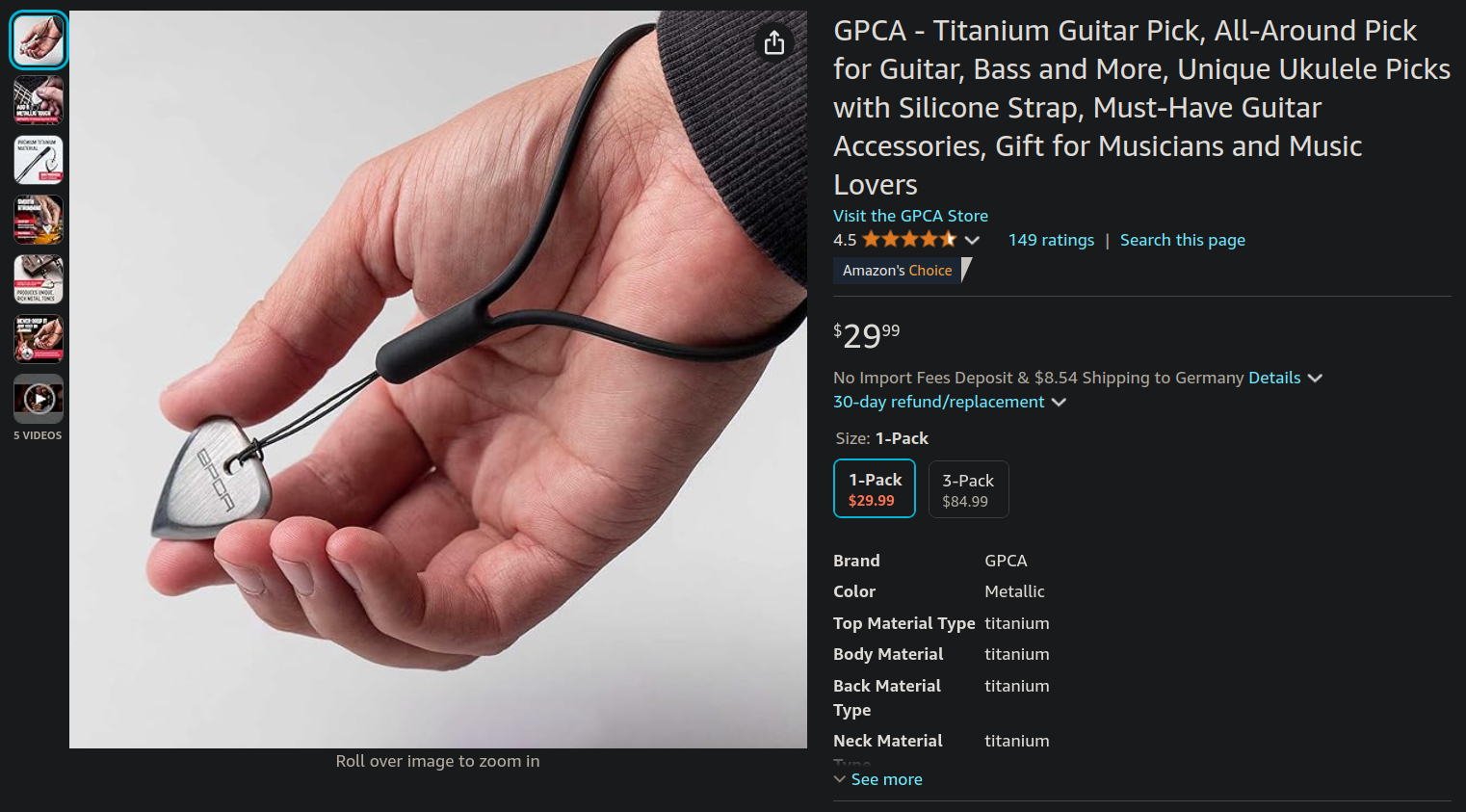Click the Amazon's Choice badge
Viewport: 1466px width, 812px height.
[x=903, y=271]
